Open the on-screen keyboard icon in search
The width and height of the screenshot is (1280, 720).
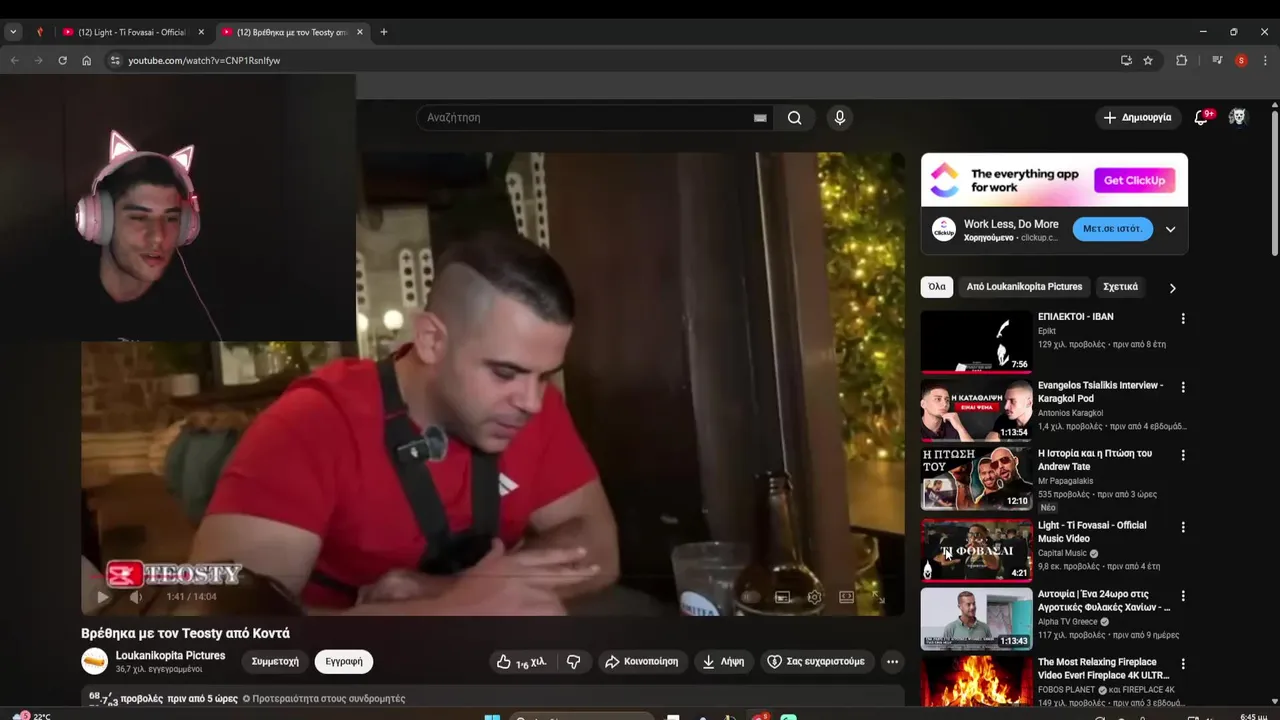(x=760, y=118)
